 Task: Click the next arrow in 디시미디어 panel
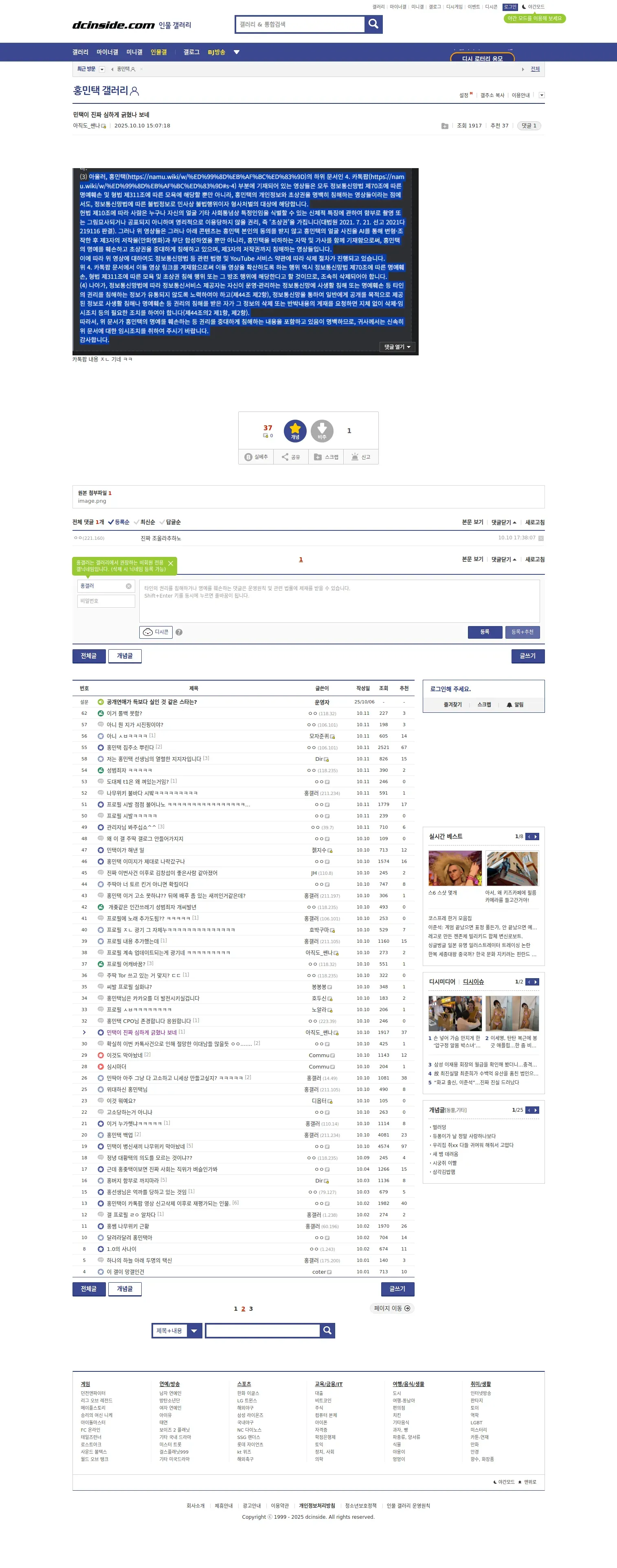(x=536, y=982)
